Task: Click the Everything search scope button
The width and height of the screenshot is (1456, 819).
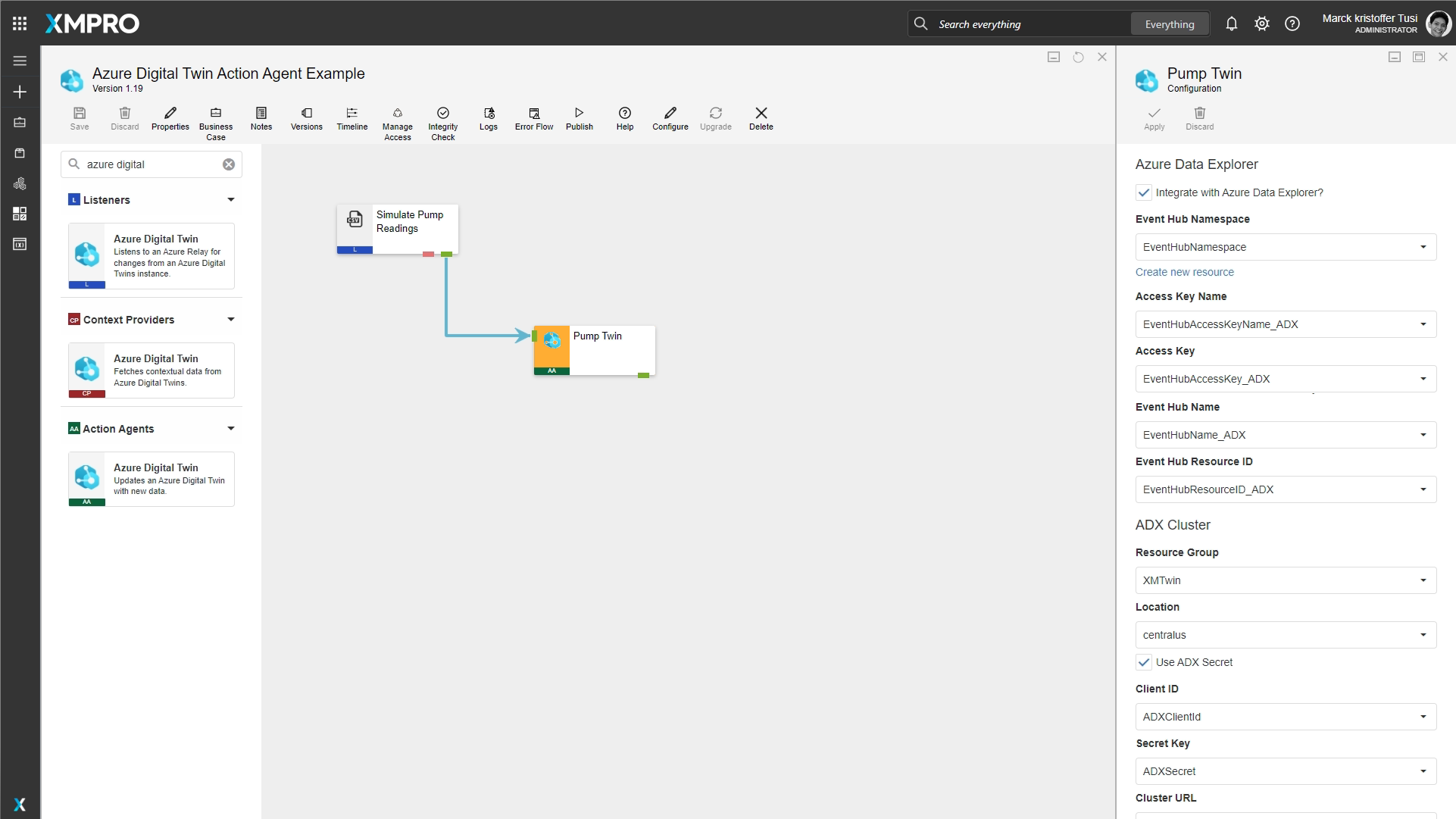Action: coord(1169,24)
